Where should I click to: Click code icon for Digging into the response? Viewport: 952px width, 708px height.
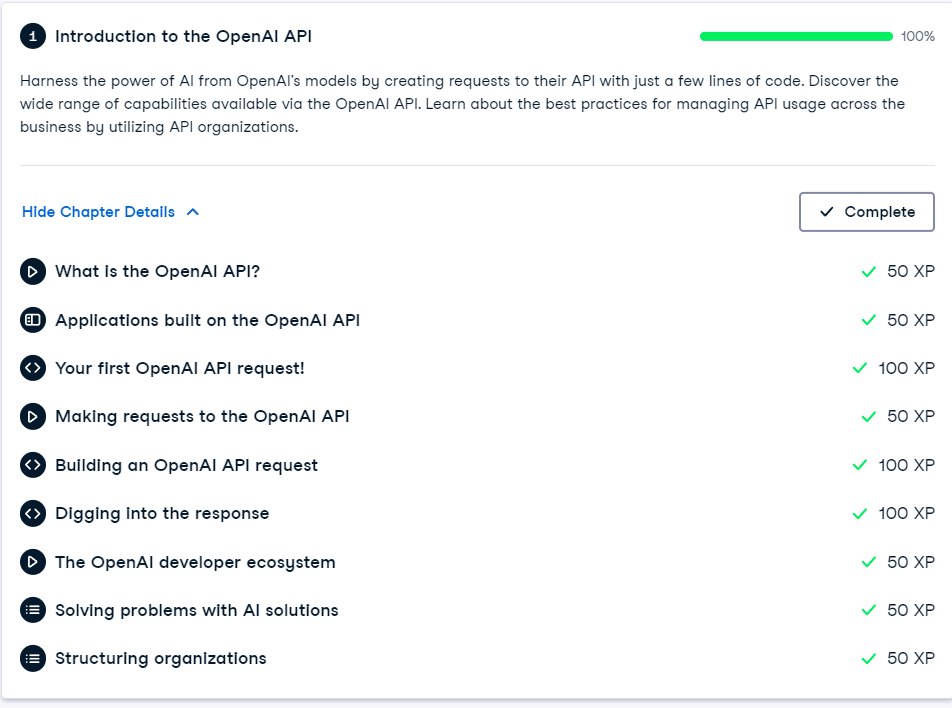click(x=33, y=514)
